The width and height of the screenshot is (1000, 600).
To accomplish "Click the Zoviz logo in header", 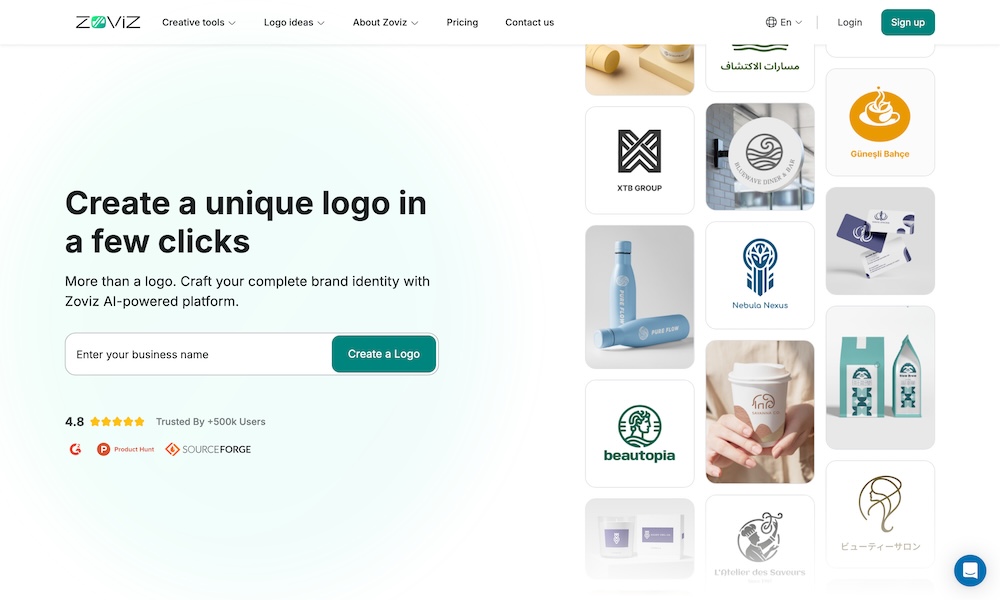I will point(108,22).
